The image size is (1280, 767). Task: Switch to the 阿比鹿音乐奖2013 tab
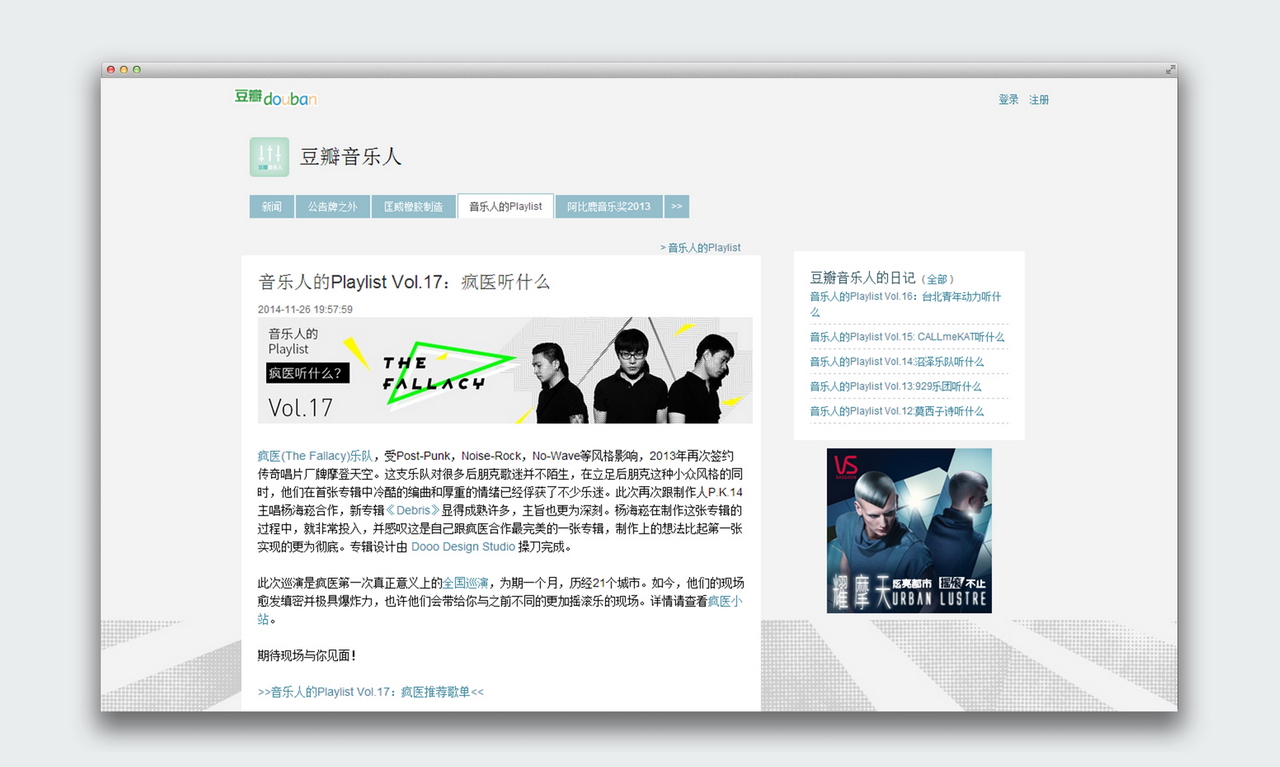coord(609,207)
